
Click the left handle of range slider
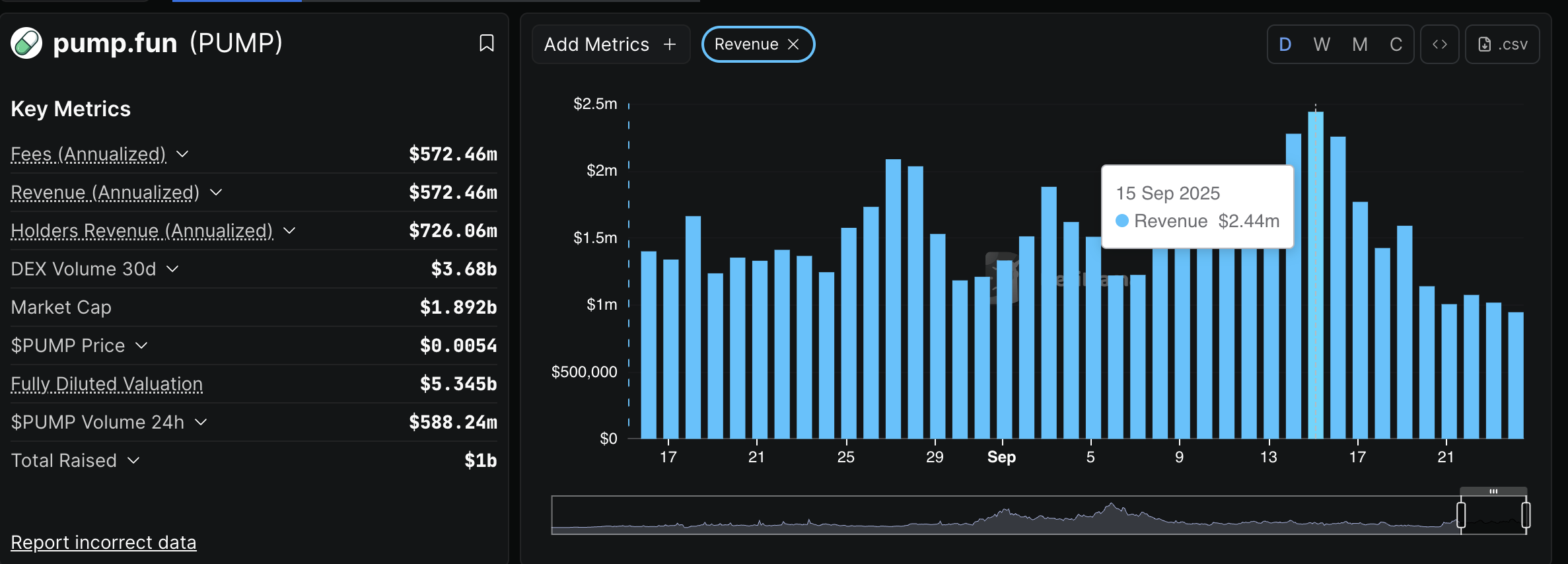tap(1461, 514)
